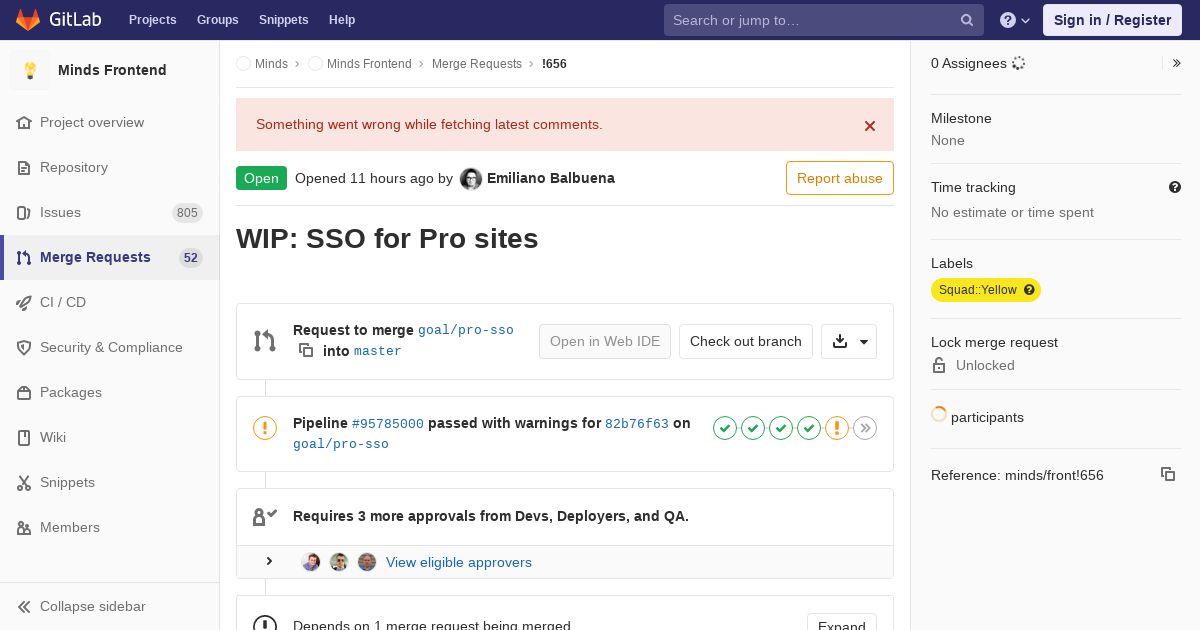The width and height of the screenshot is (1200, 630).
Task: Click the CI / CD rocket icon
Action: pyautogui.click(x=24, y=303)
